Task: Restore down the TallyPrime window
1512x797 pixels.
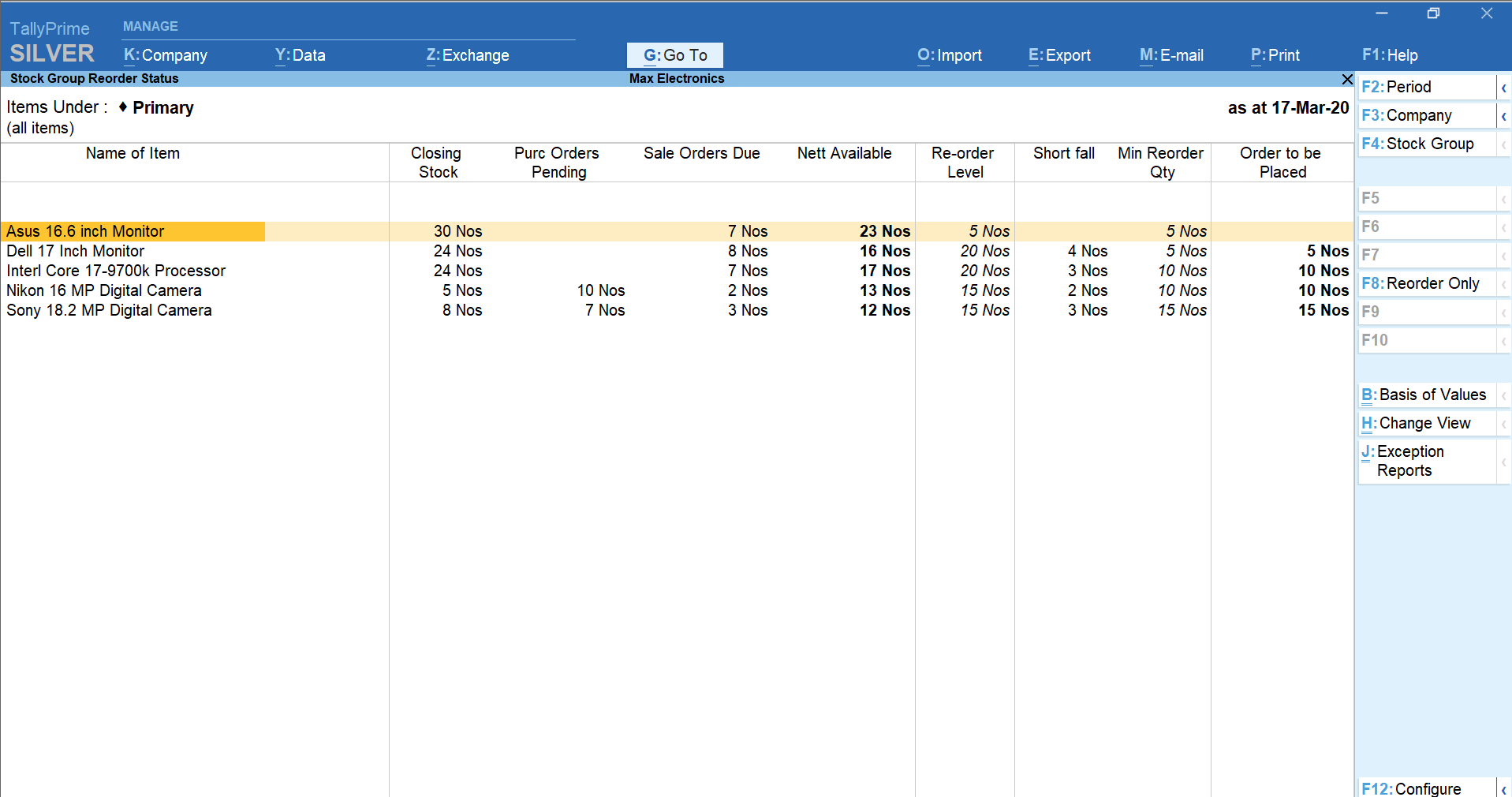Action: point(1433,13)
